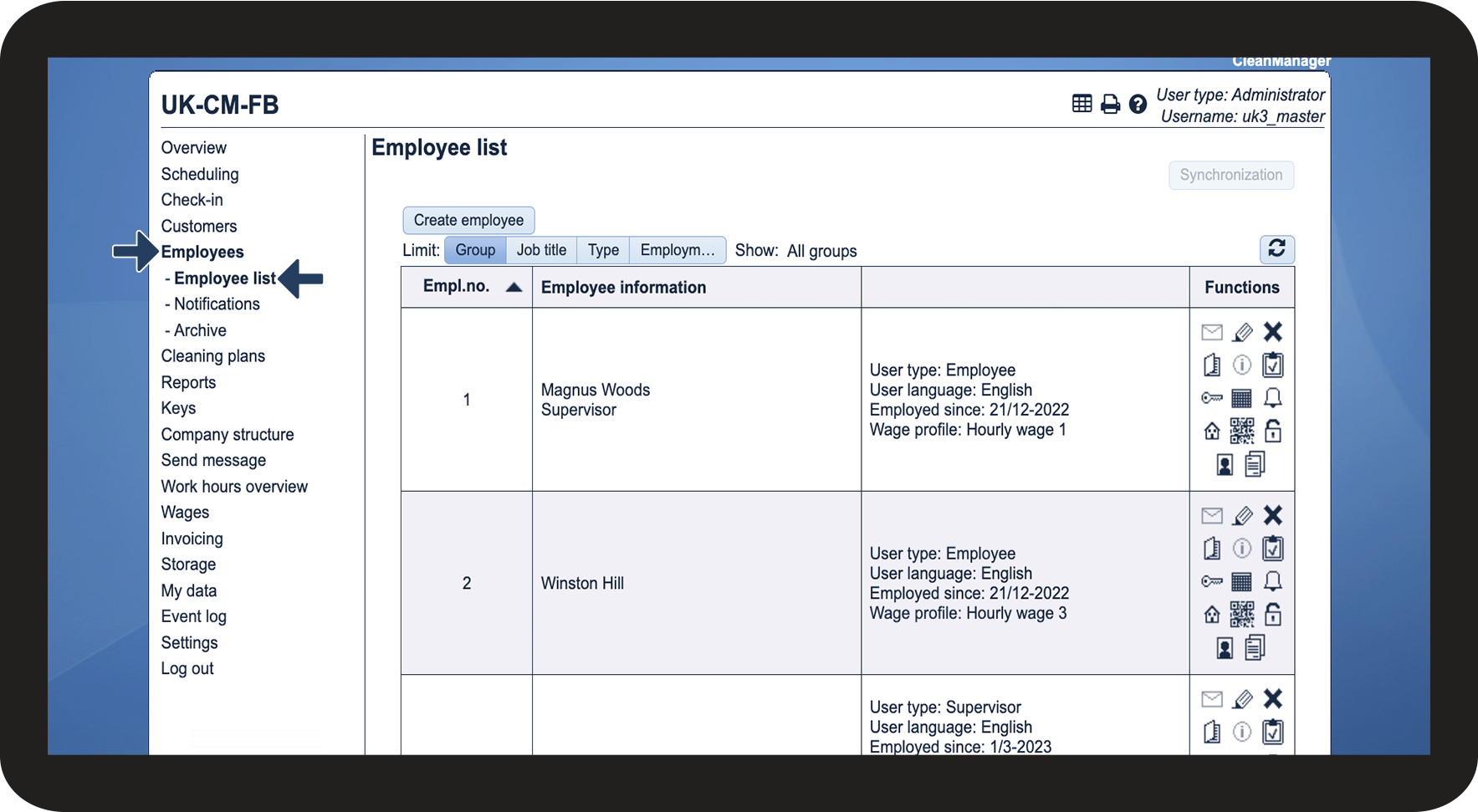This screenshot has height=812, width=1478.
Task: Click the table grid icon in the header
Action: 1082,104
